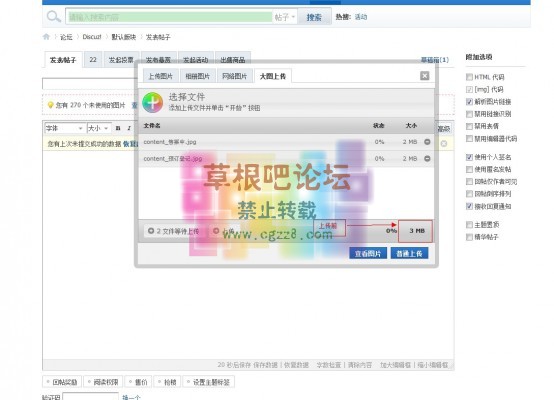Viewport: 554px width, 400px height.
Task: Click the 高级 advanced editor button
Action: [x=444, y=129]
